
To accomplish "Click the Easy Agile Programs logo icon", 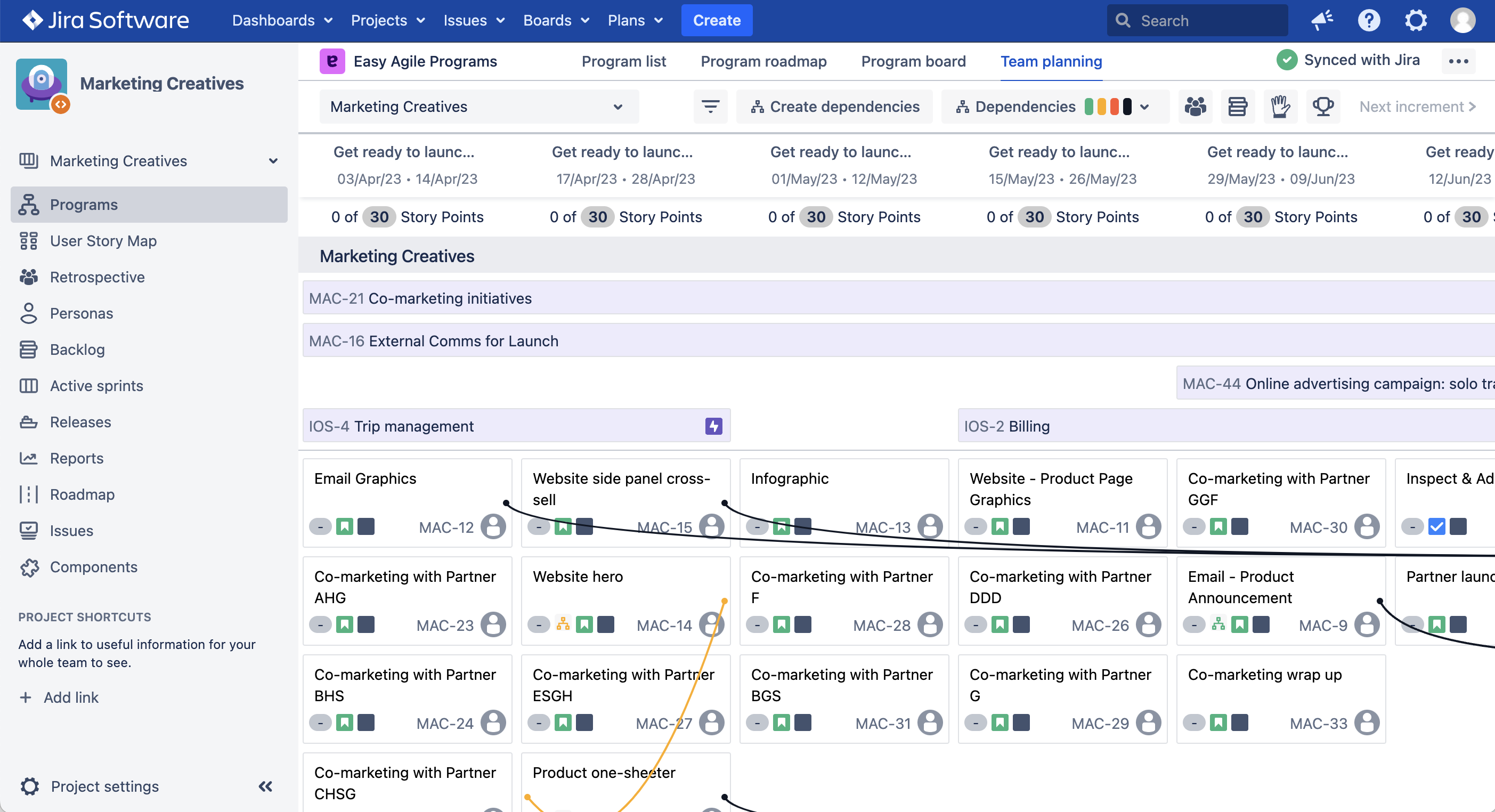I will 332,61.
